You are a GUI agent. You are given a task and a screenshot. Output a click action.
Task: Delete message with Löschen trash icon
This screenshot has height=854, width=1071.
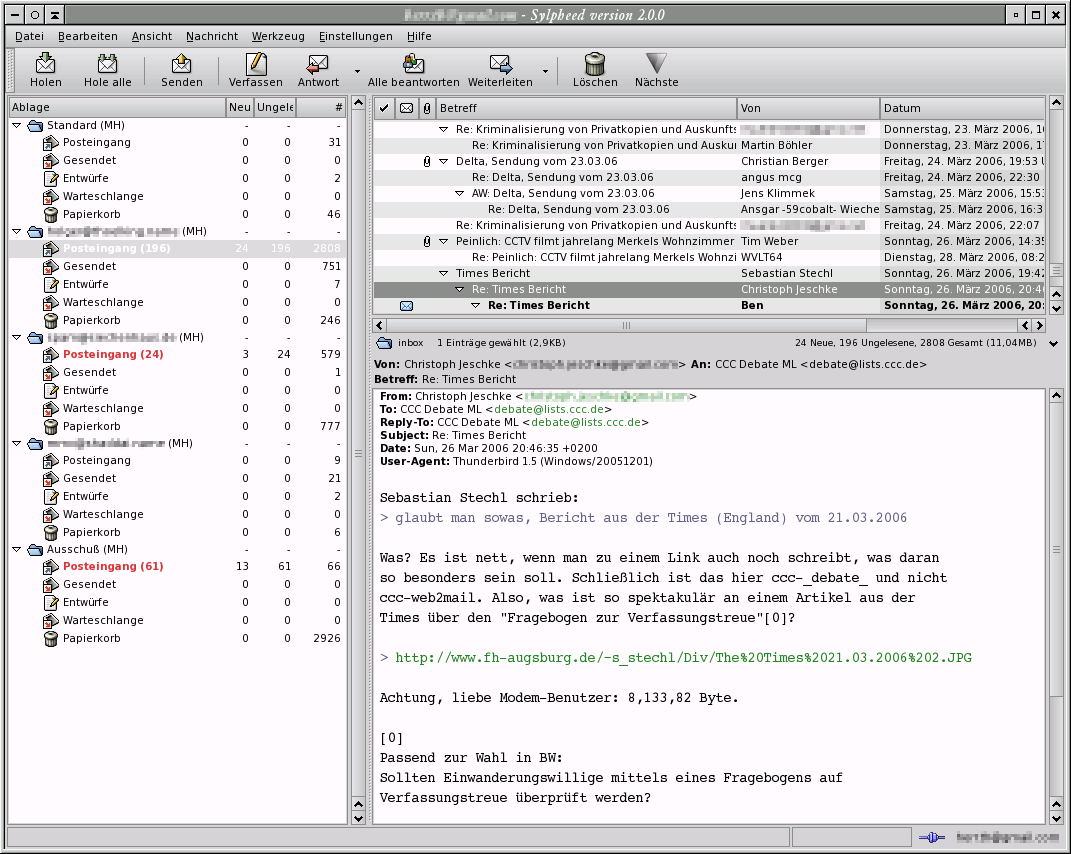pyautogui.click(x=594, y=65)
